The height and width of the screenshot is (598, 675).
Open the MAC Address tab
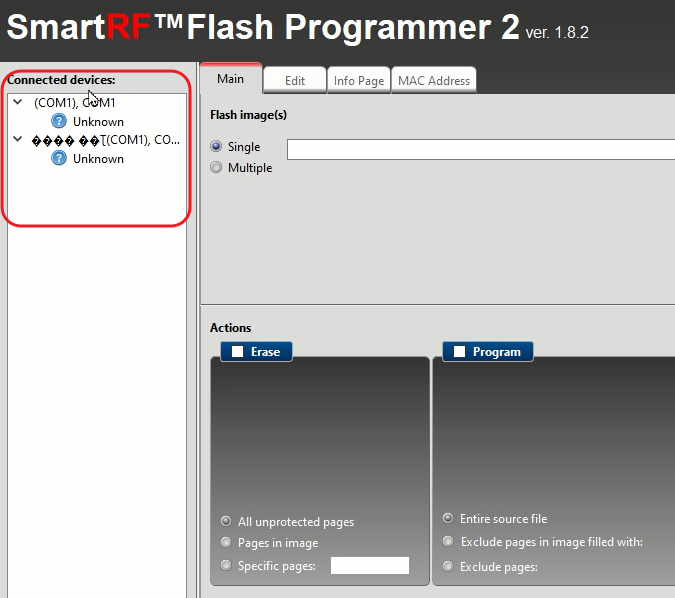point(433,81)
